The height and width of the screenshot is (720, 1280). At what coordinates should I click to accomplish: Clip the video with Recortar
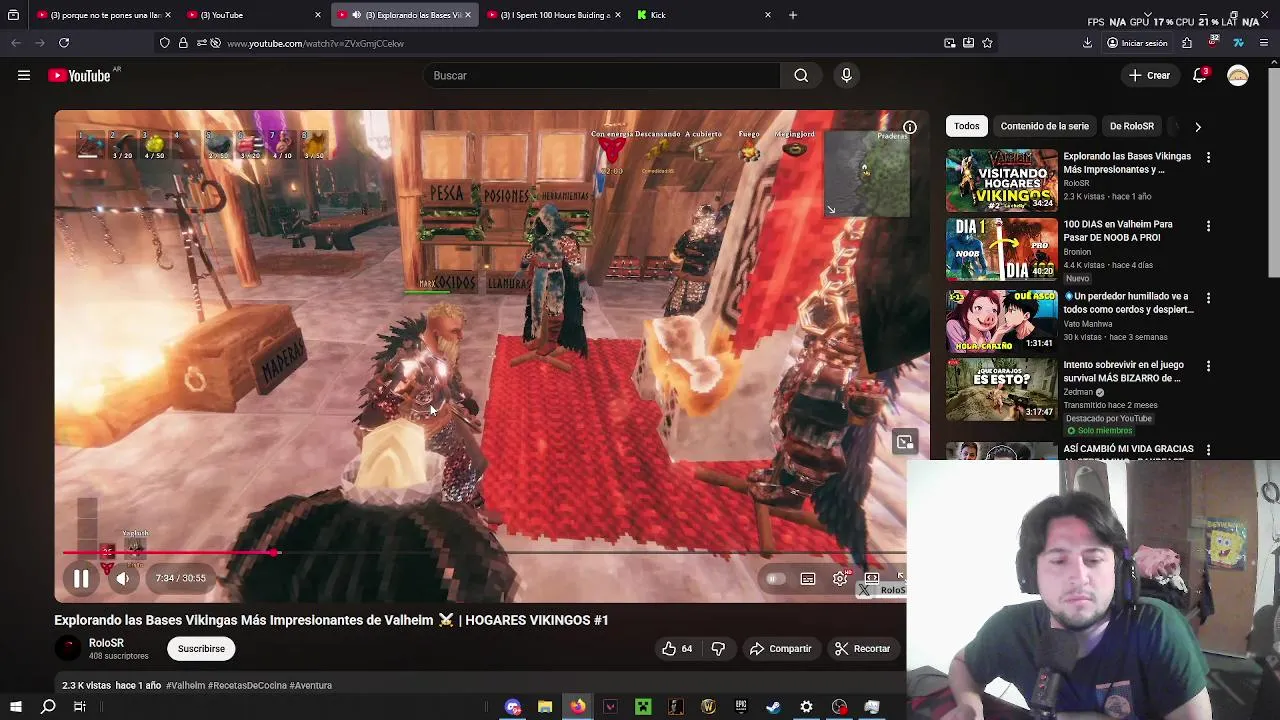862,649
